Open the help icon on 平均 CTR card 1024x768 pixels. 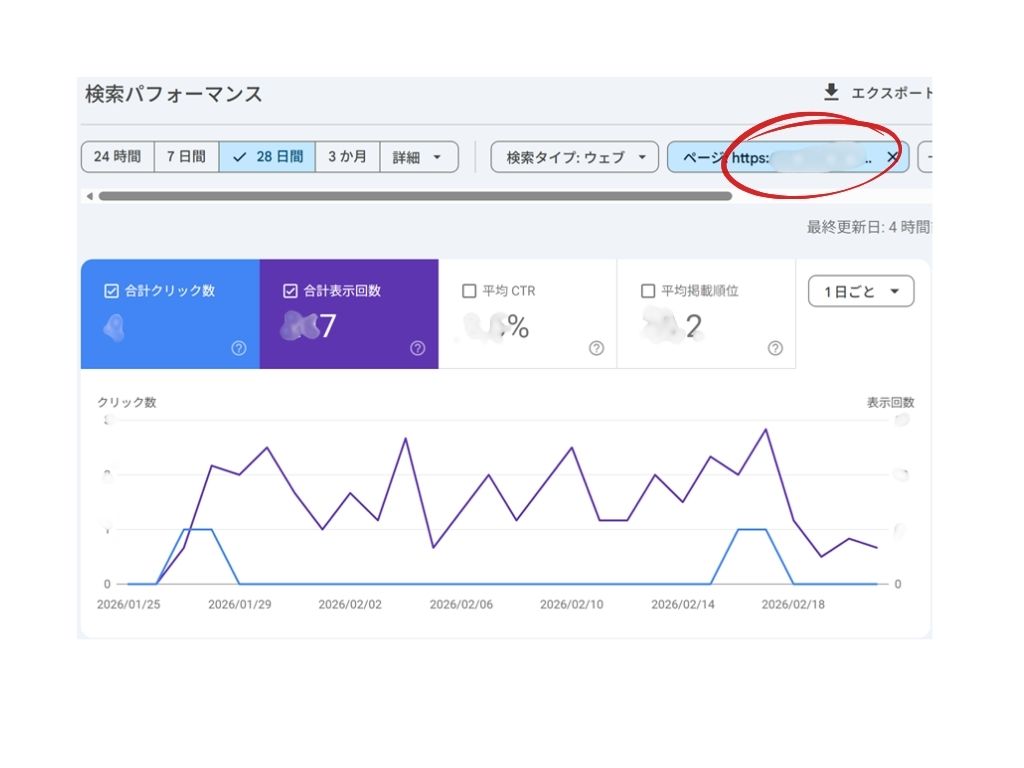pos(595,349)
